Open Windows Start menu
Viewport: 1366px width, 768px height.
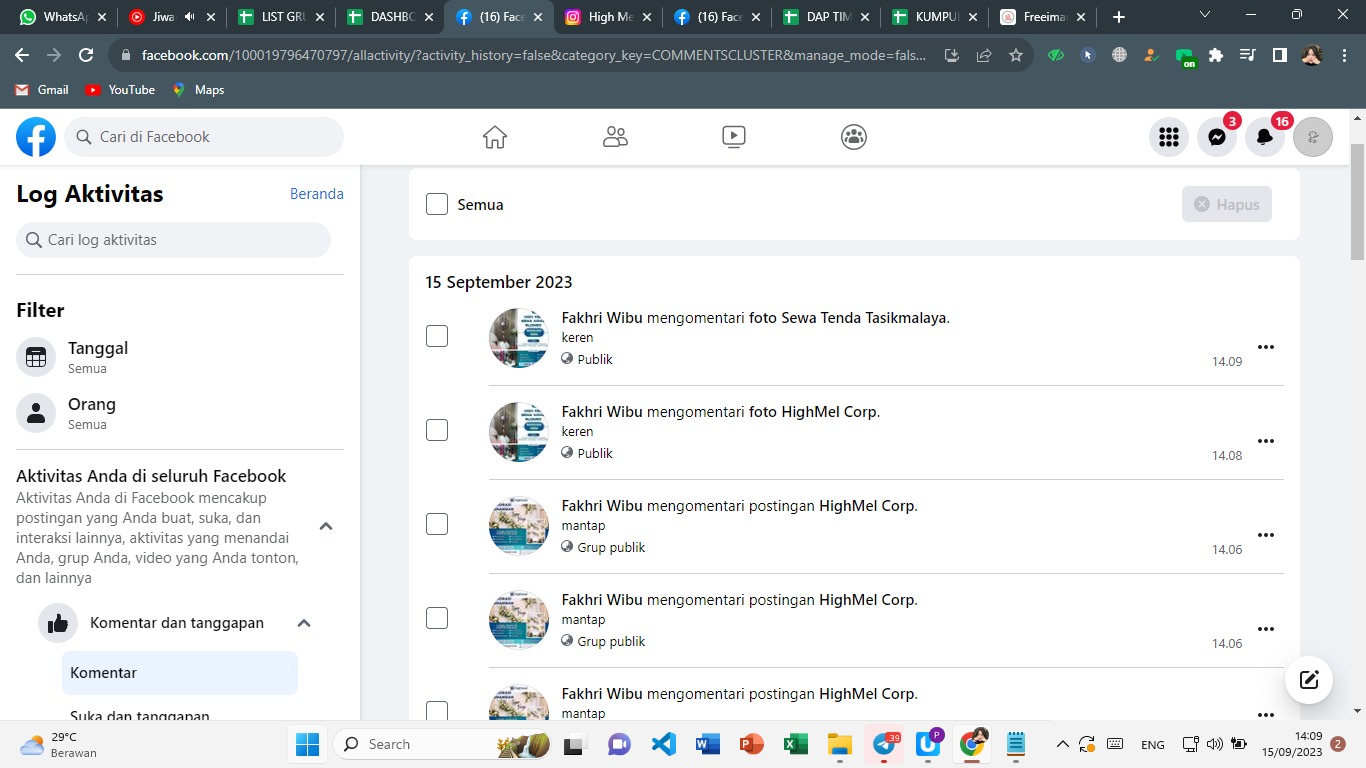[x=307, y=744]
